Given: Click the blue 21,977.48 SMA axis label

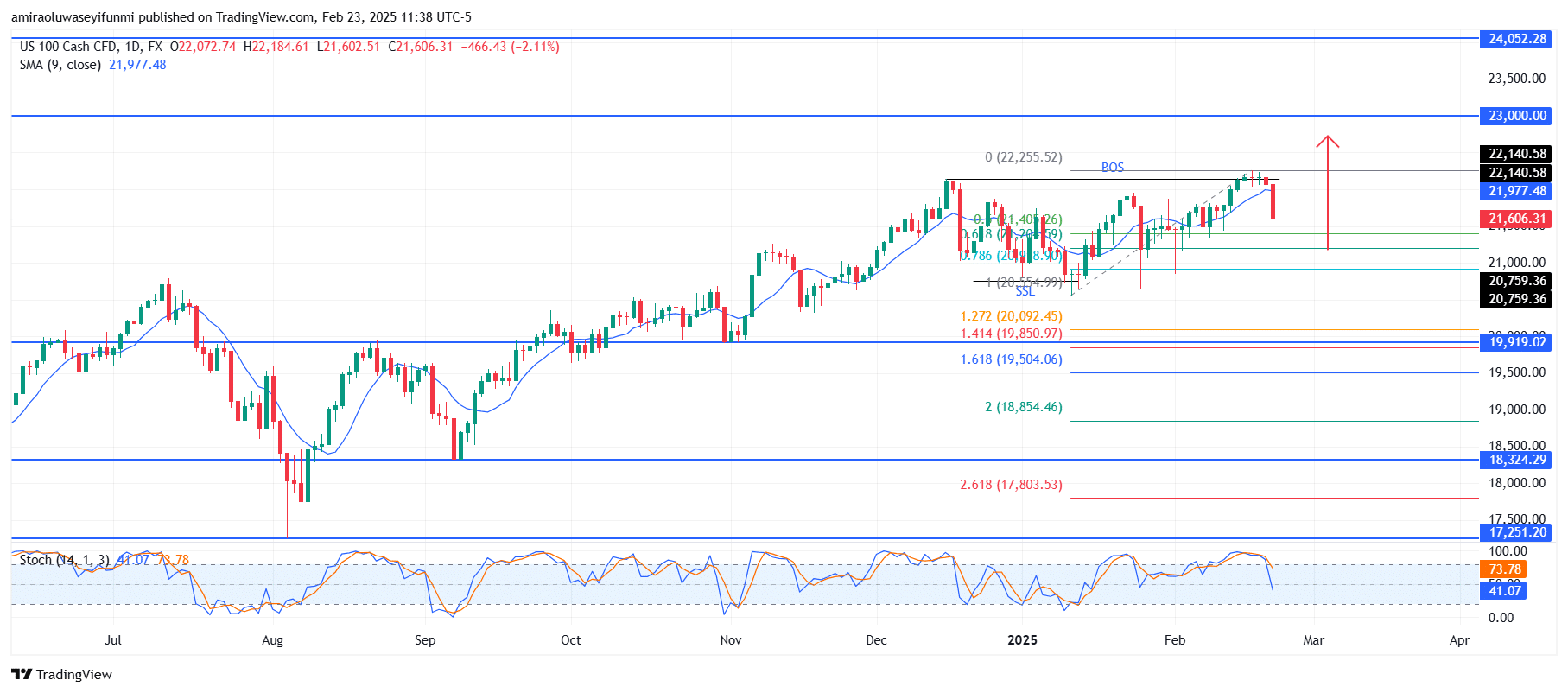Looking at the screenshot, I should (x=1516, y=191).
